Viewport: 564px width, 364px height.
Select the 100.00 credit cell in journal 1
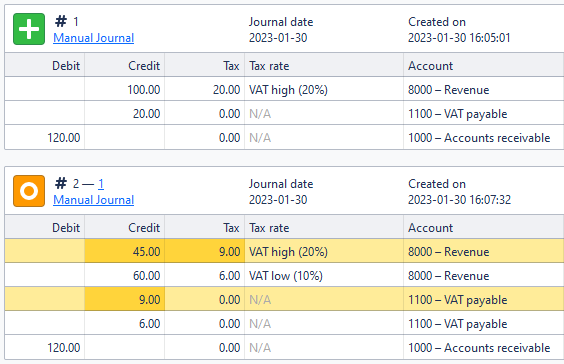124,90
